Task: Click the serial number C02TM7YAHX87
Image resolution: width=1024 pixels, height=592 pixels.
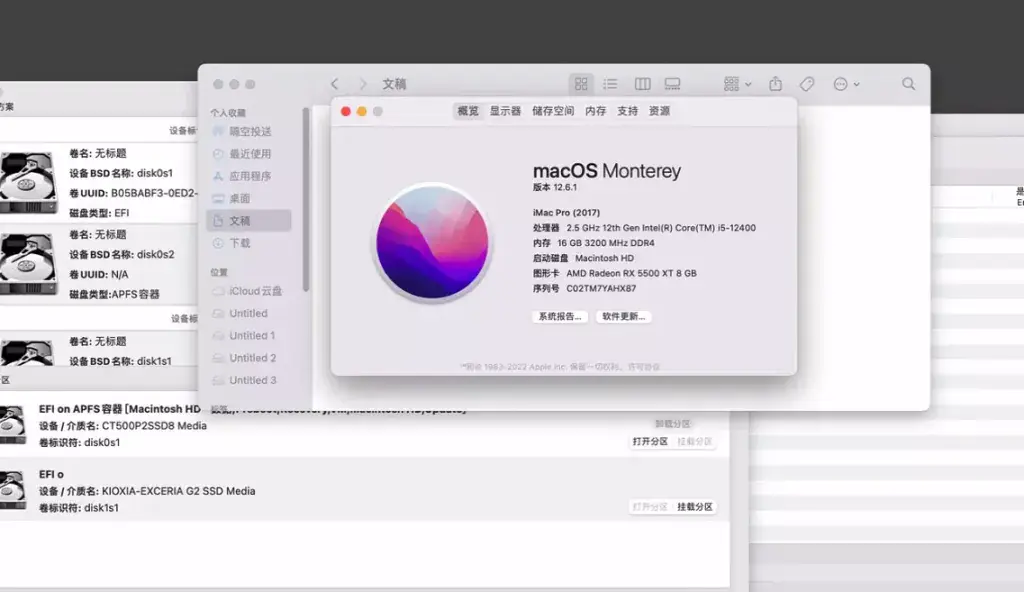Action: pos(601,288)
